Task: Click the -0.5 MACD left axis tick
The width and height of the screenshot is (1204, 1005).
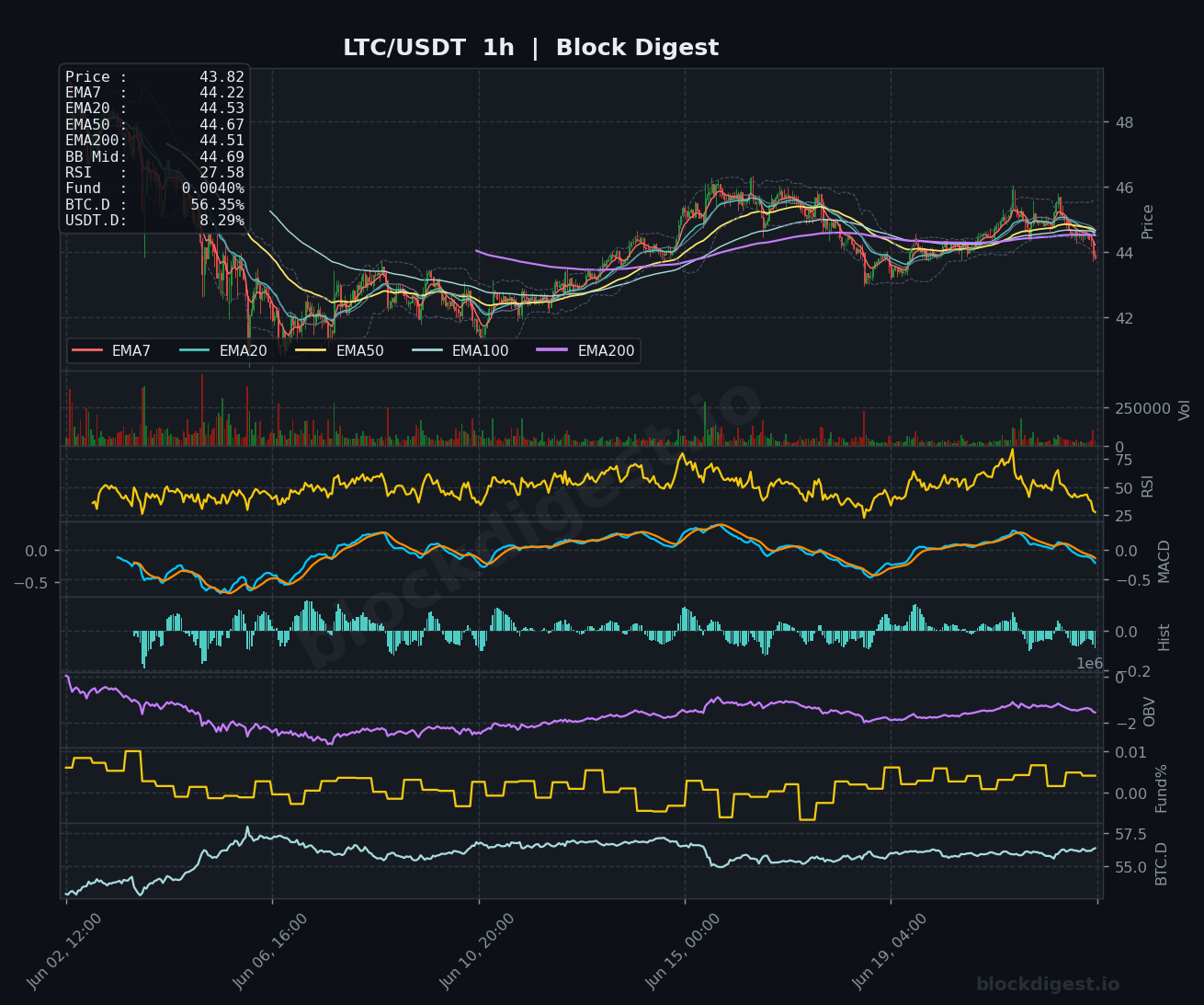Action: (x=29, y=582)
